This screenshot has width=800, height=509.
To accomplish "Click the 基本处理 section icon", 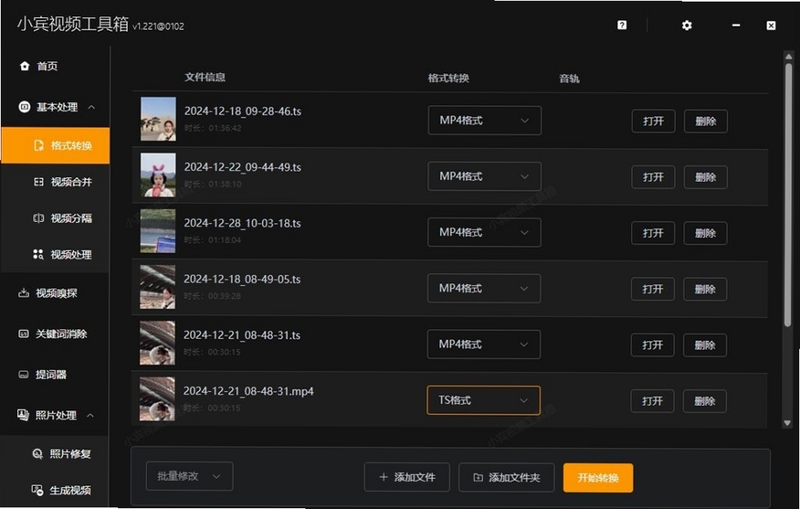I will 24,107.
